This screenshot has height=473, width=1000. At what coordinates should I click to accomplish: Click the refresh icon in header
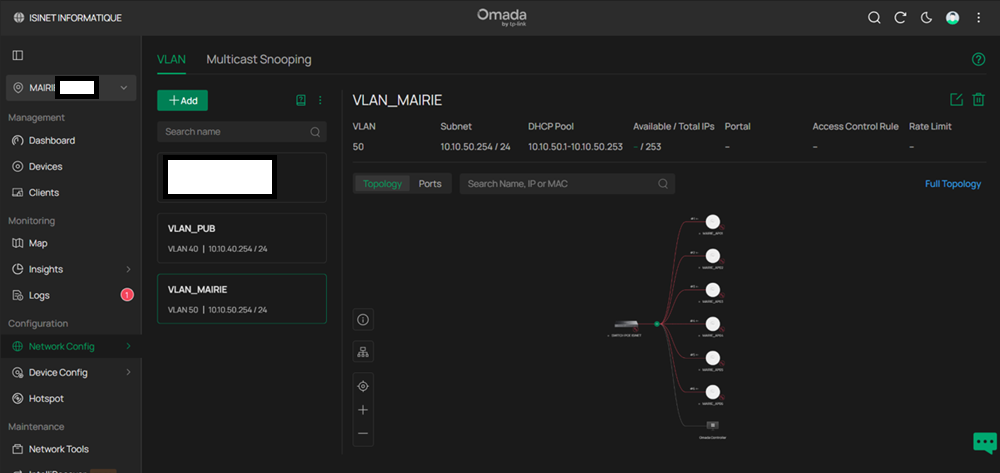point(900,18)
